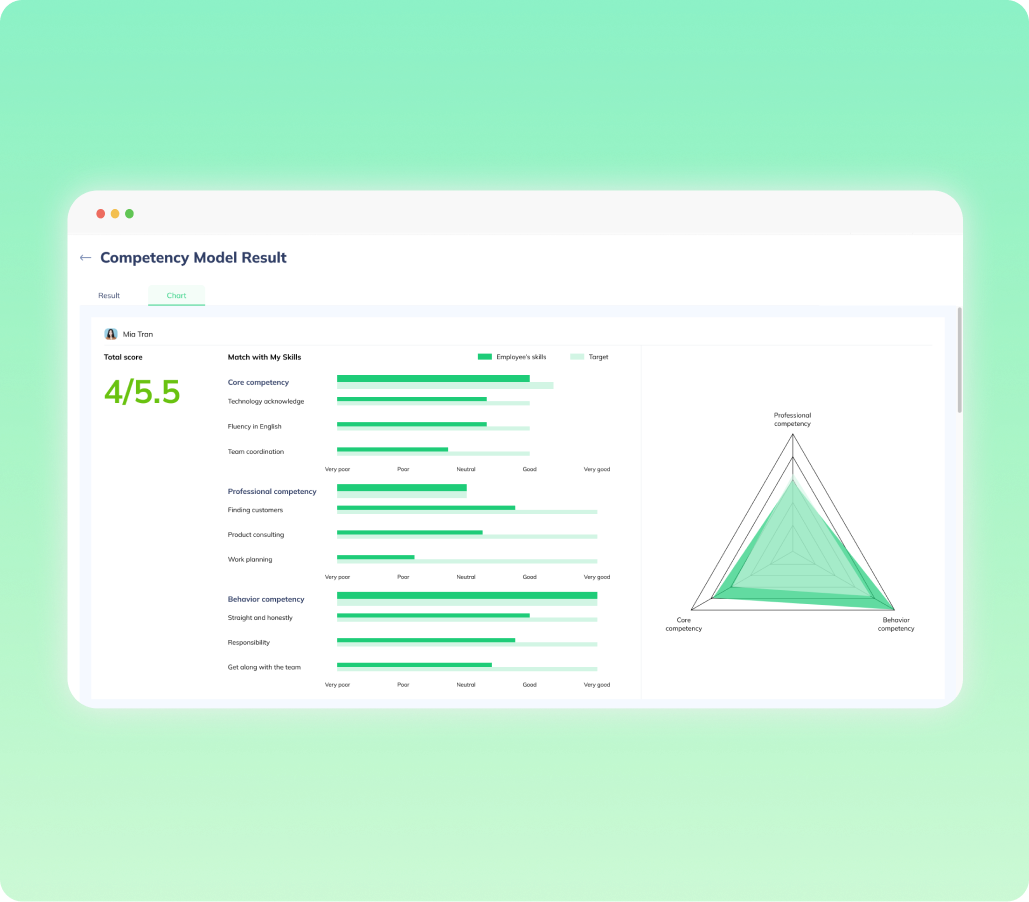The height and width of the screenshot is (902, 1029).
Task: Click the Professional competency radar chart label
Action: coord(792,419)
